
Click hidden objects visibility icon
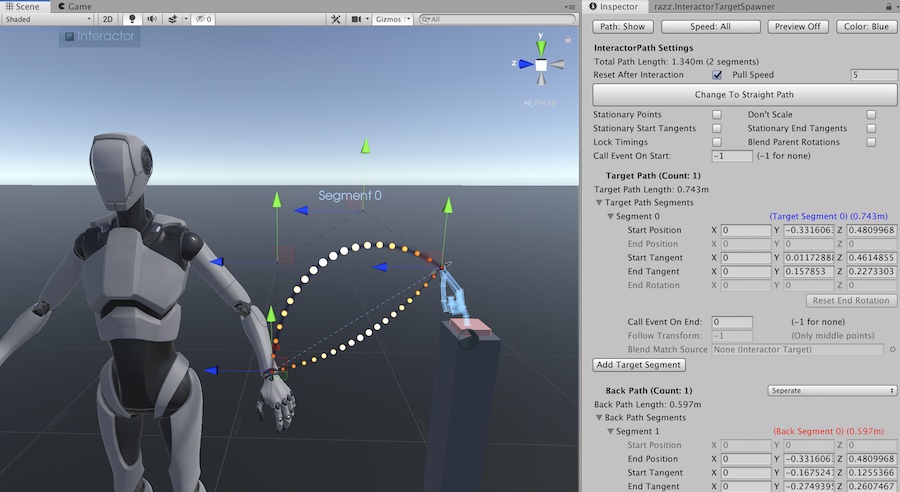pyautogui.click(x=202, y=19)
